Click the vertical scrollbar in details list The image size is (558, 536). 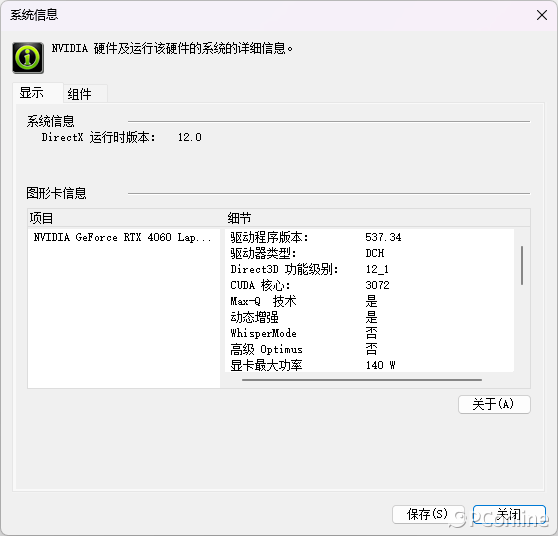[522, 265]
